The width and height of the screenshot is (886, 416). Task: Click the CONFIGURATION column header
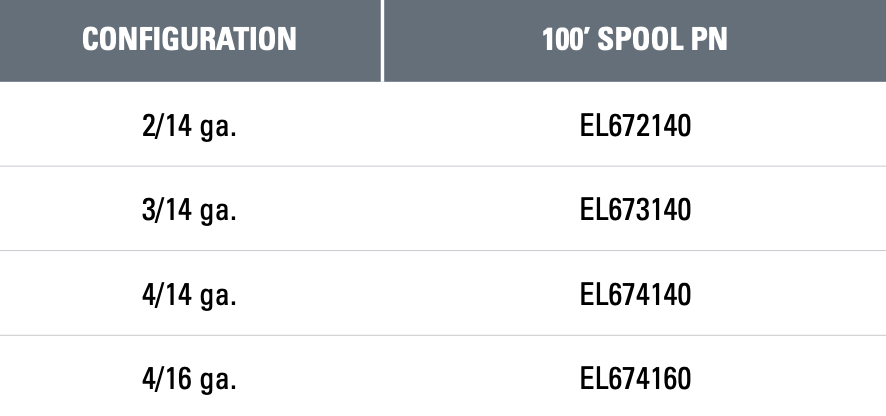pos(189,40)
